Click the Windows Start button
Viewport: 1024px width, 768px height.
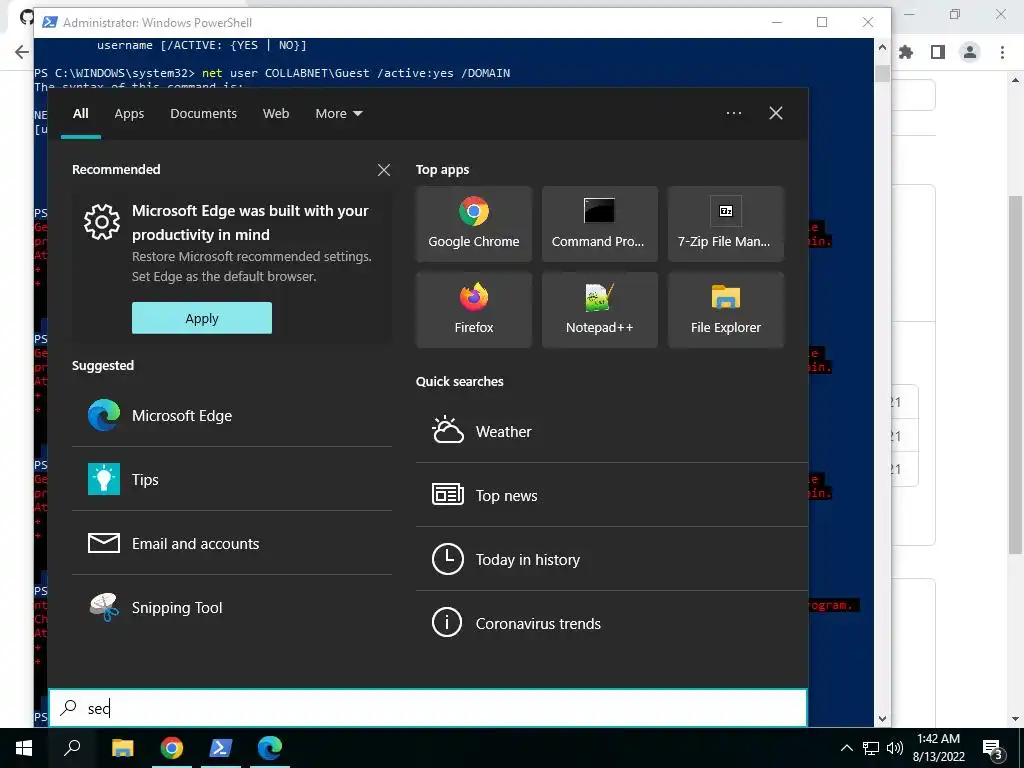(x=24, y=748)
